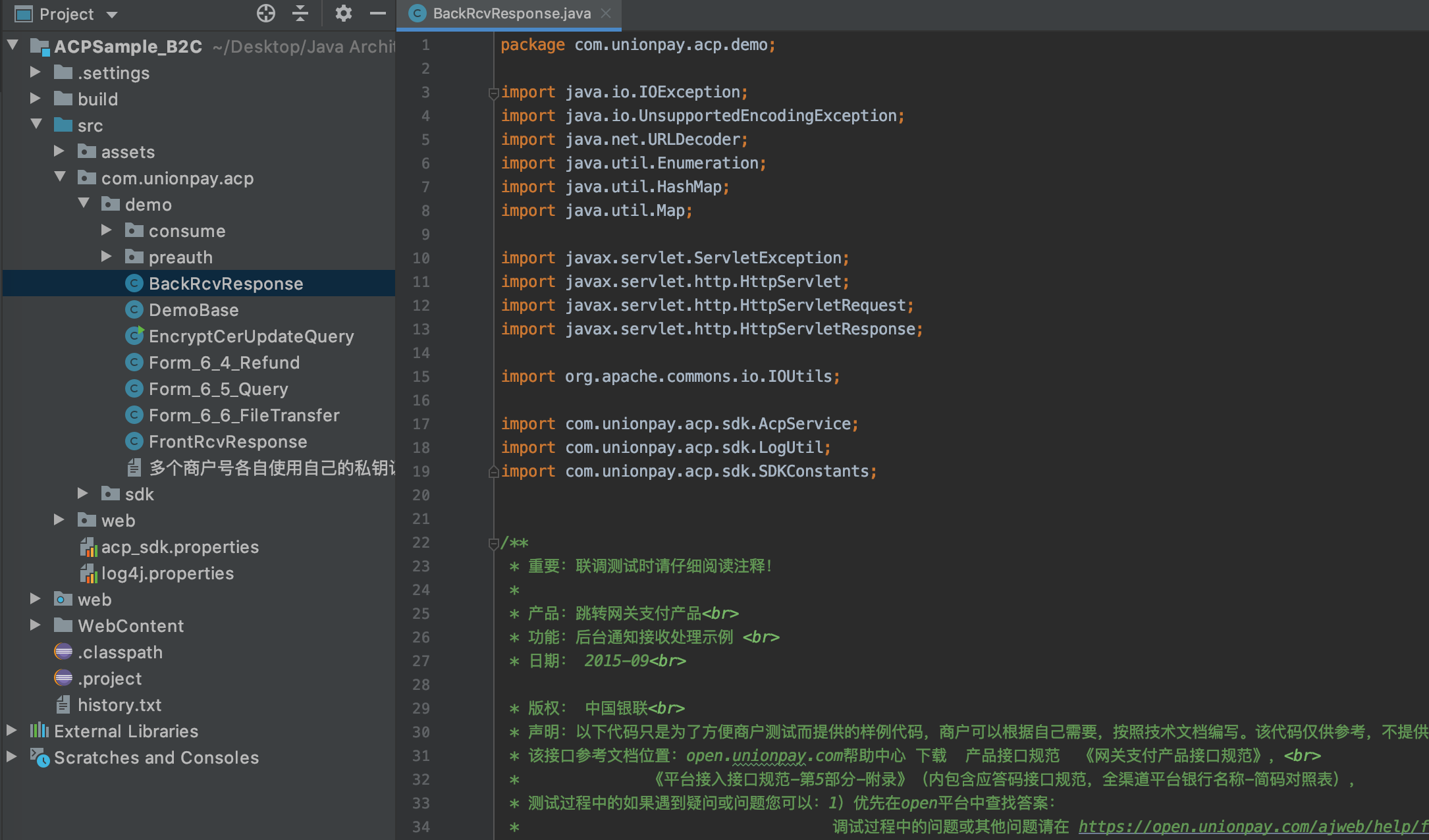Viewport: 1429px width, 840px height.
Task: Collapse the demo package
Action: [84, 203]
